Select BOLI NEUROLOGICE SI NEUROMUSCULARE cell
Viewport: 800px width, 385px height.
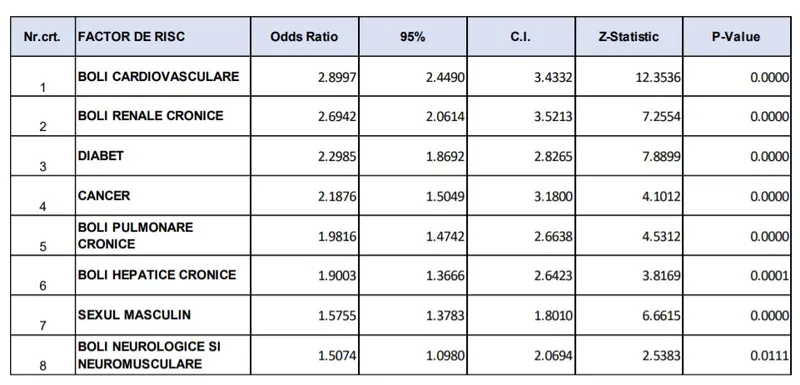163,354
